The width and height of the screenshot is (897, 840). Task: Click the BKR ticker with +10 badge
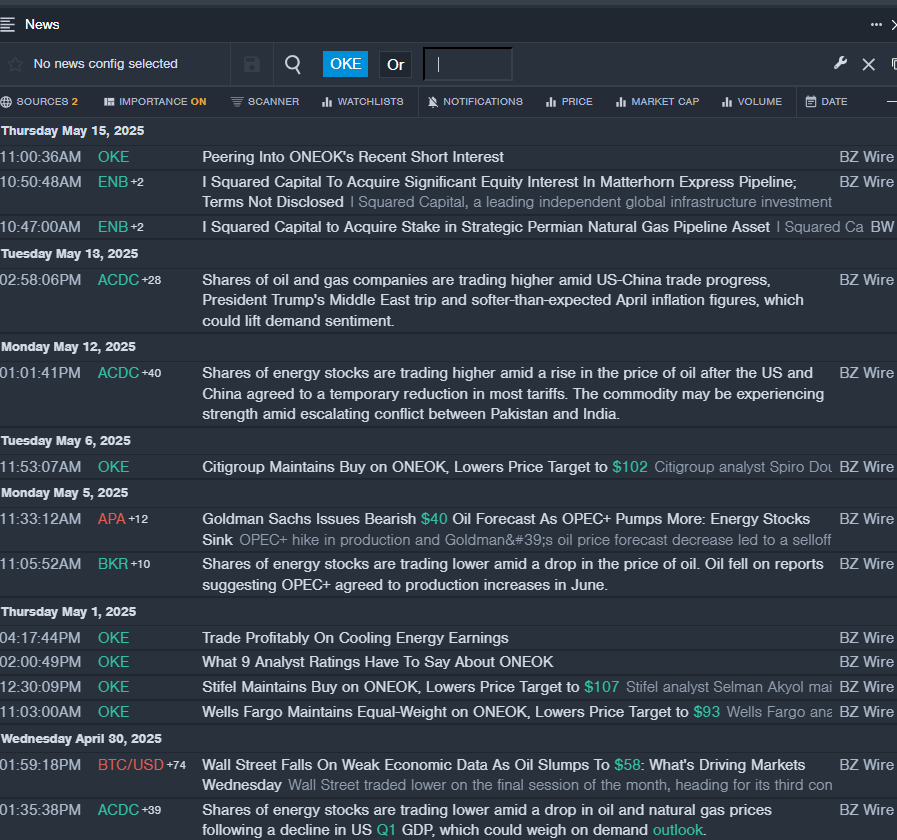pyautogui.click(x=113, y=564)
